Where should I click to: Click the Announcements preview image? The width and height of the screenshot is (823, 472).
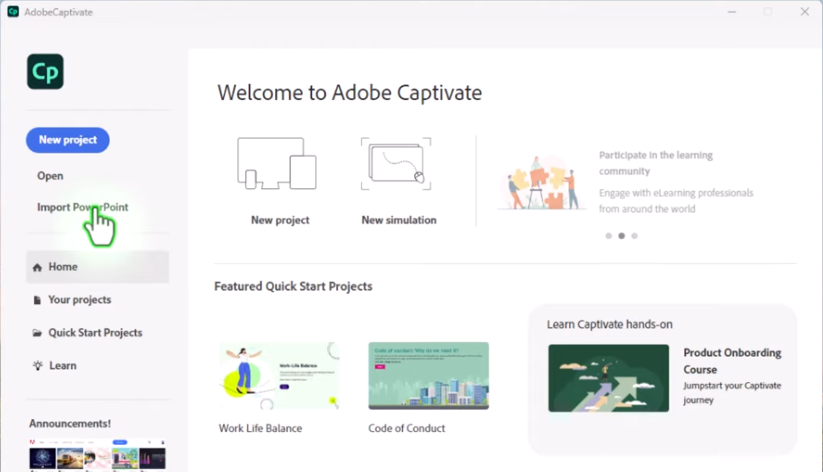click(96, 455)
